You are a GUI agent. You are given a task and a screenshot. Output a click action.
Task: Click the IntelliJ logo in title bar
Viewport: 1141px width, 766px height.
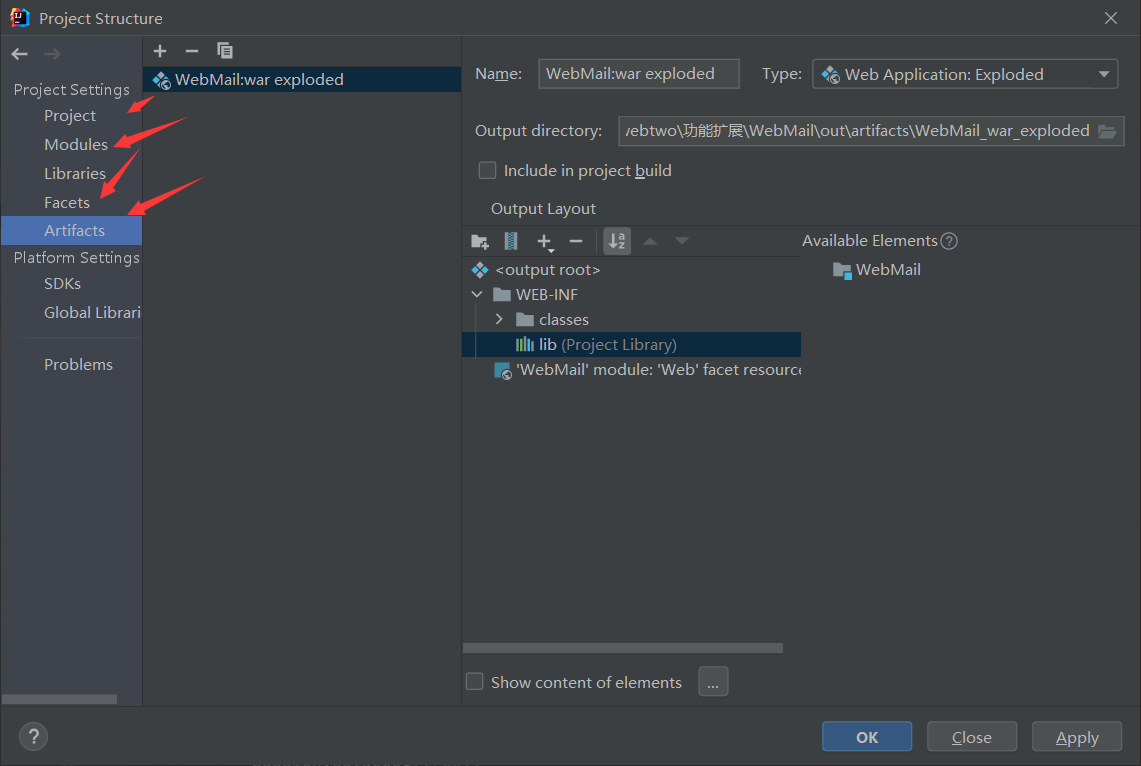tap(20, 17)
